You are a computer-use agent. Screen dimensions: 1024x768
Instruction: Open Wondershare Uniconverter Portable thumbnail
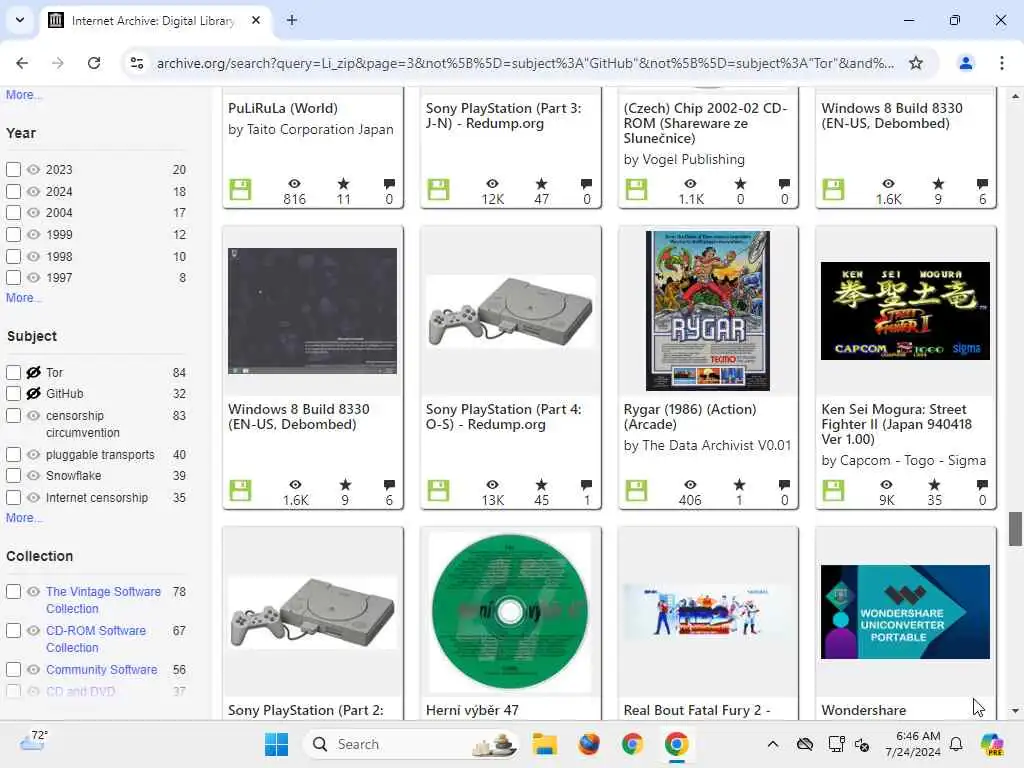[905, 612]
